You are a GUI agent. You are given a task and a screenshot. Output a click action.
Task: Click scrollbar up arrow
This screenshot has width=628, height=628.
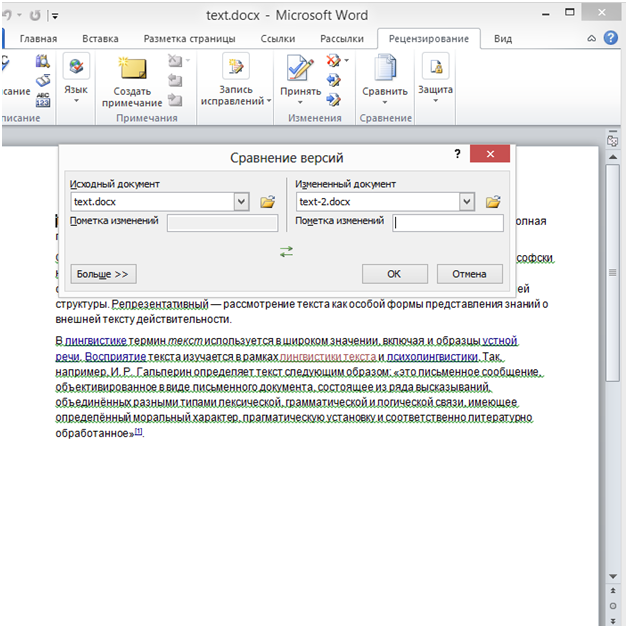(x=613, y=157)
